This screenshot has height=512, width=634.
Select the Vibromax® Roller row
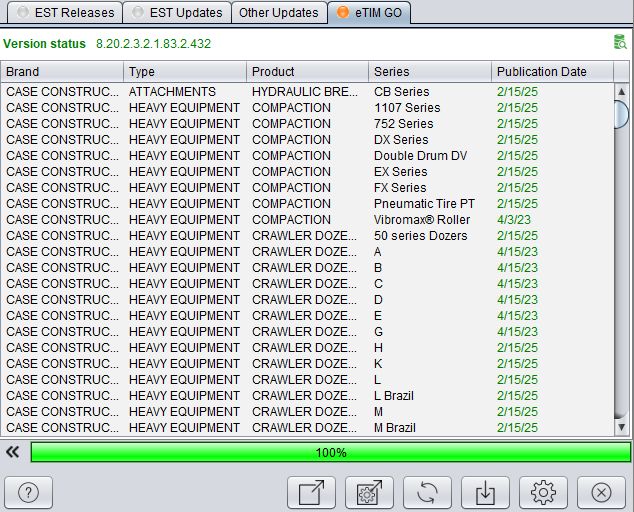point(307,220)
